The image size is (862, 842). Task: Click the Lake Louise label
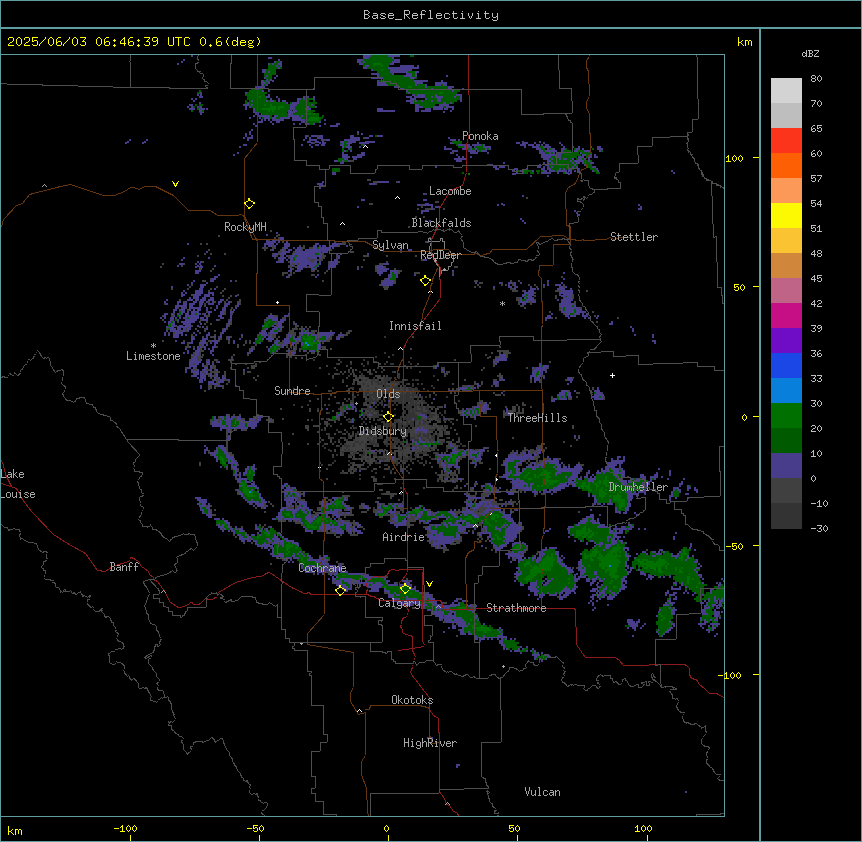(x=18, y=484)
